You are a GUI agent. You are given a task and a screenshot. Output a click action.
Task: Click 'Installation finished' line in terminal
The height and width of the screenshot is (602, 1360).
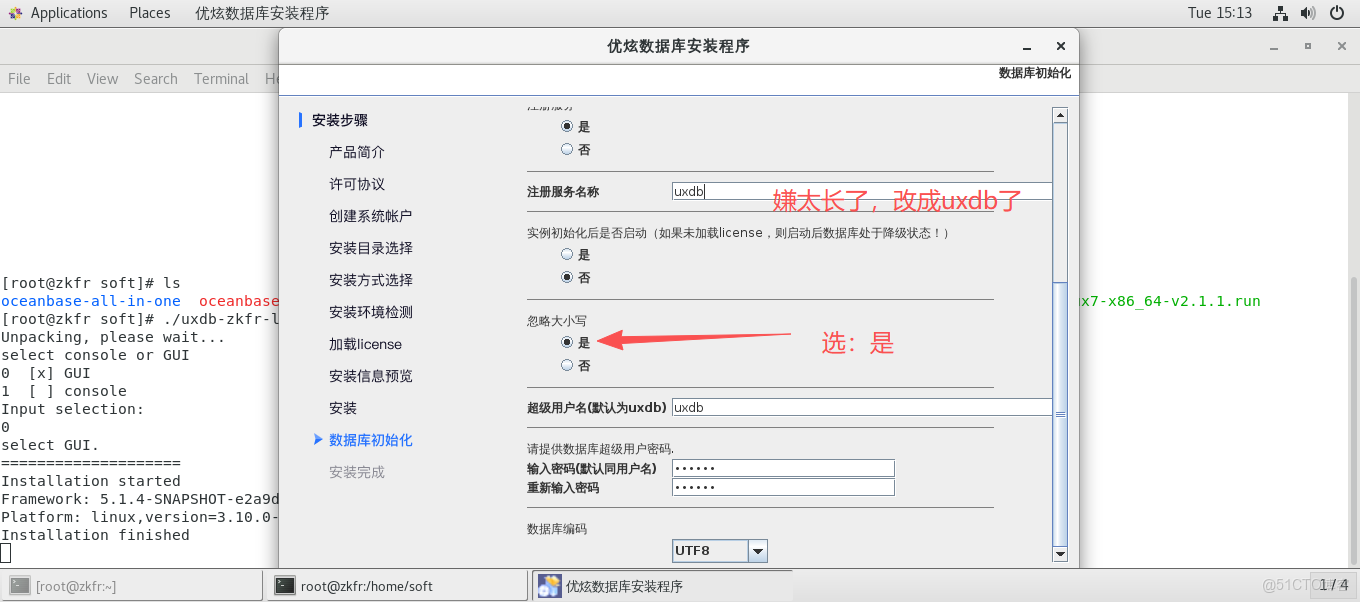(95, 535)
